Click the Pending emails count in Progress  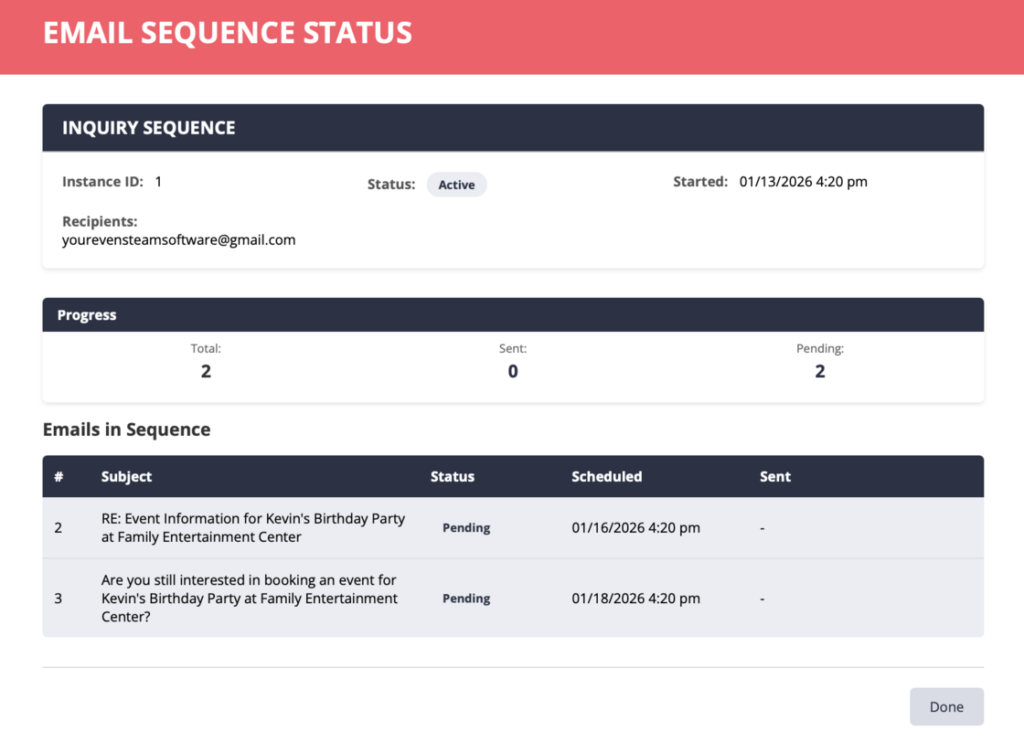click(x=820, y=371)
